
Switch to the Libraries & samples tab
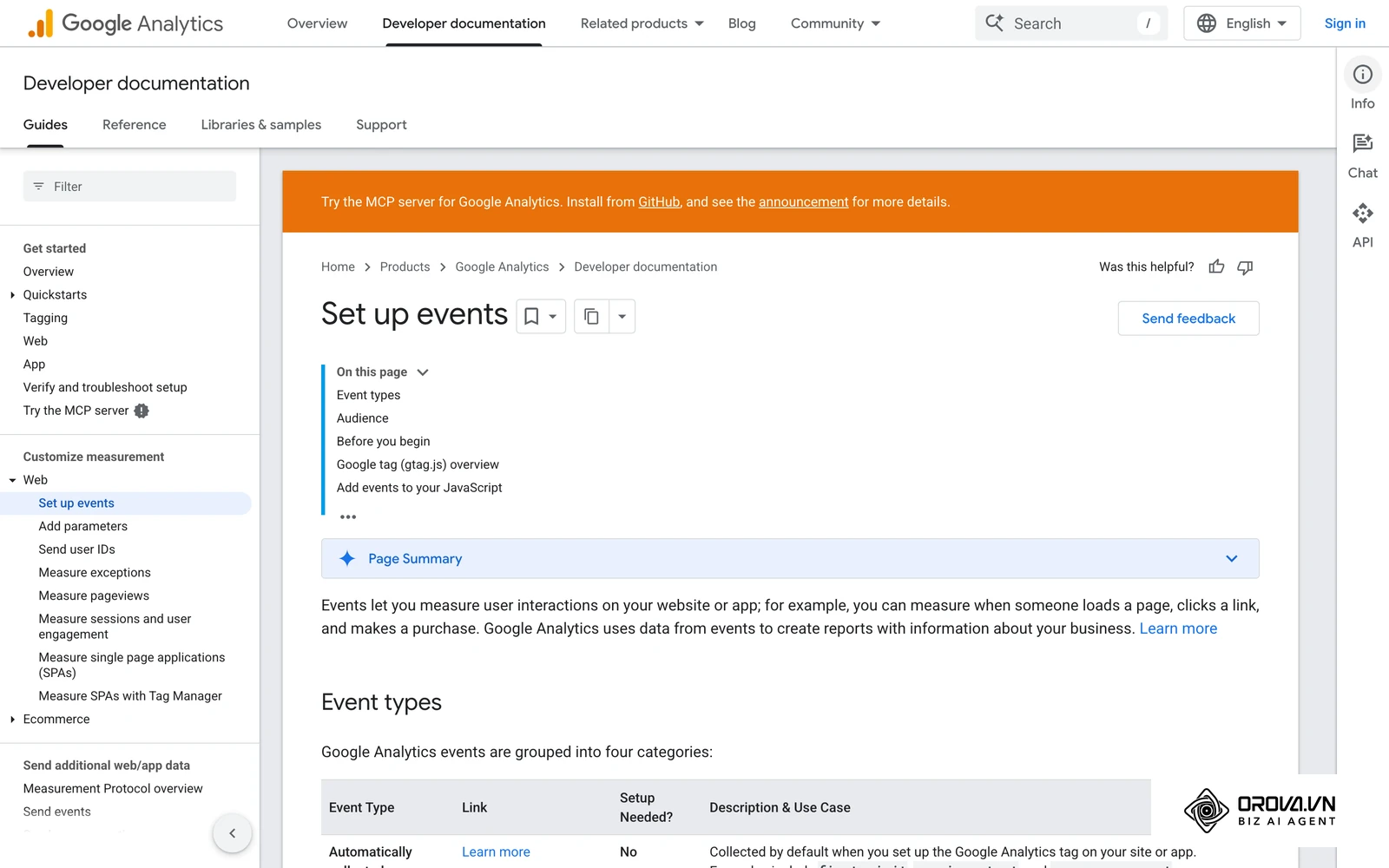261,125
